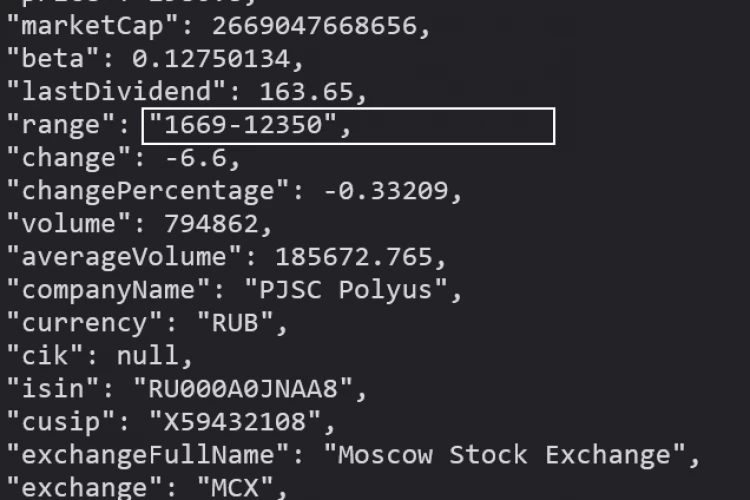The height and width of the screenshot is (500, 750).
Task: Click the volume value 794862
Action: pos(211,224)
